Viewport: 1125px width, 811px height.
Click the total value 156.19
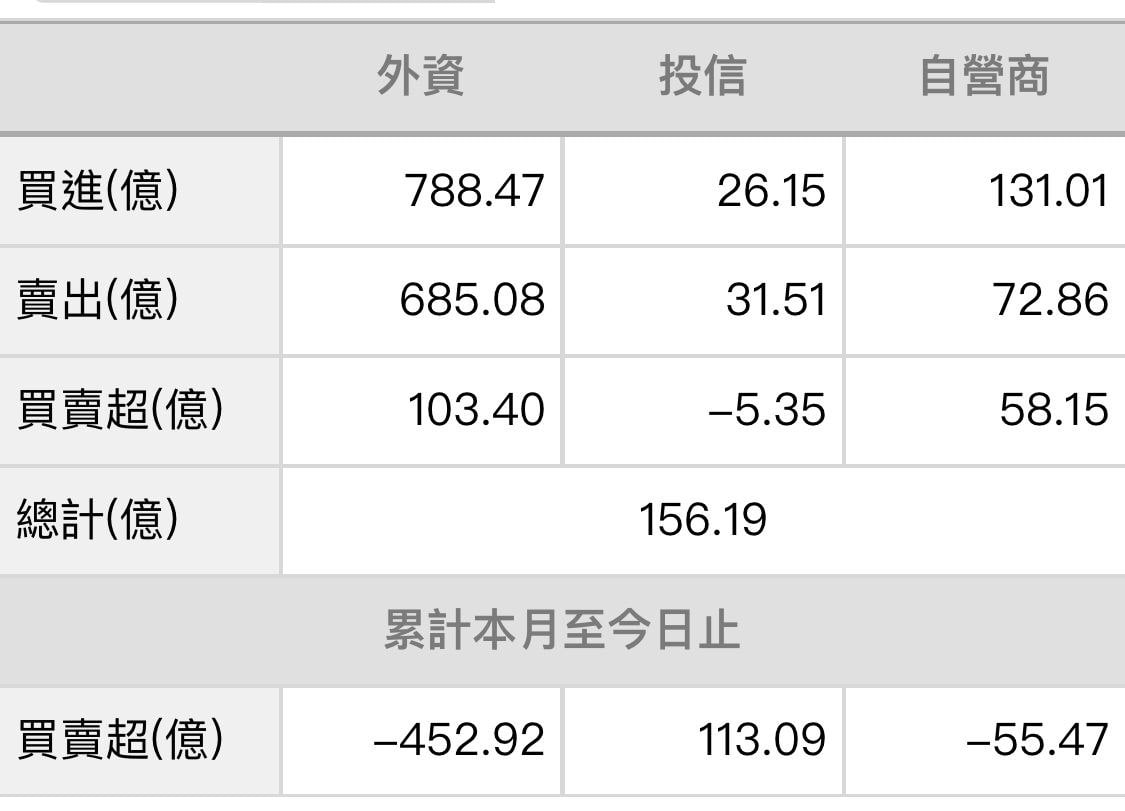coord(703,520)
